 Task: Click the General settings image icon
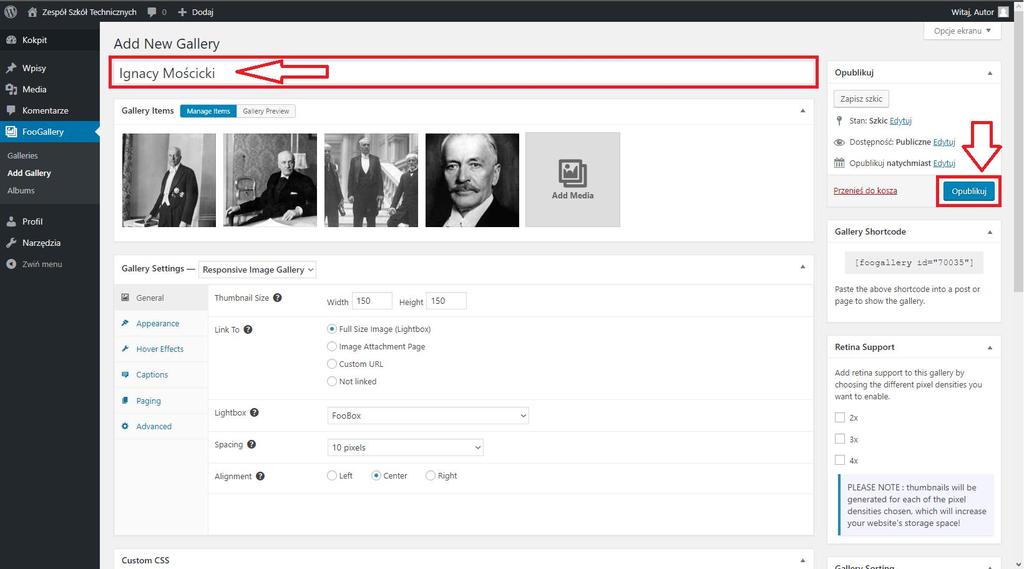125,297
